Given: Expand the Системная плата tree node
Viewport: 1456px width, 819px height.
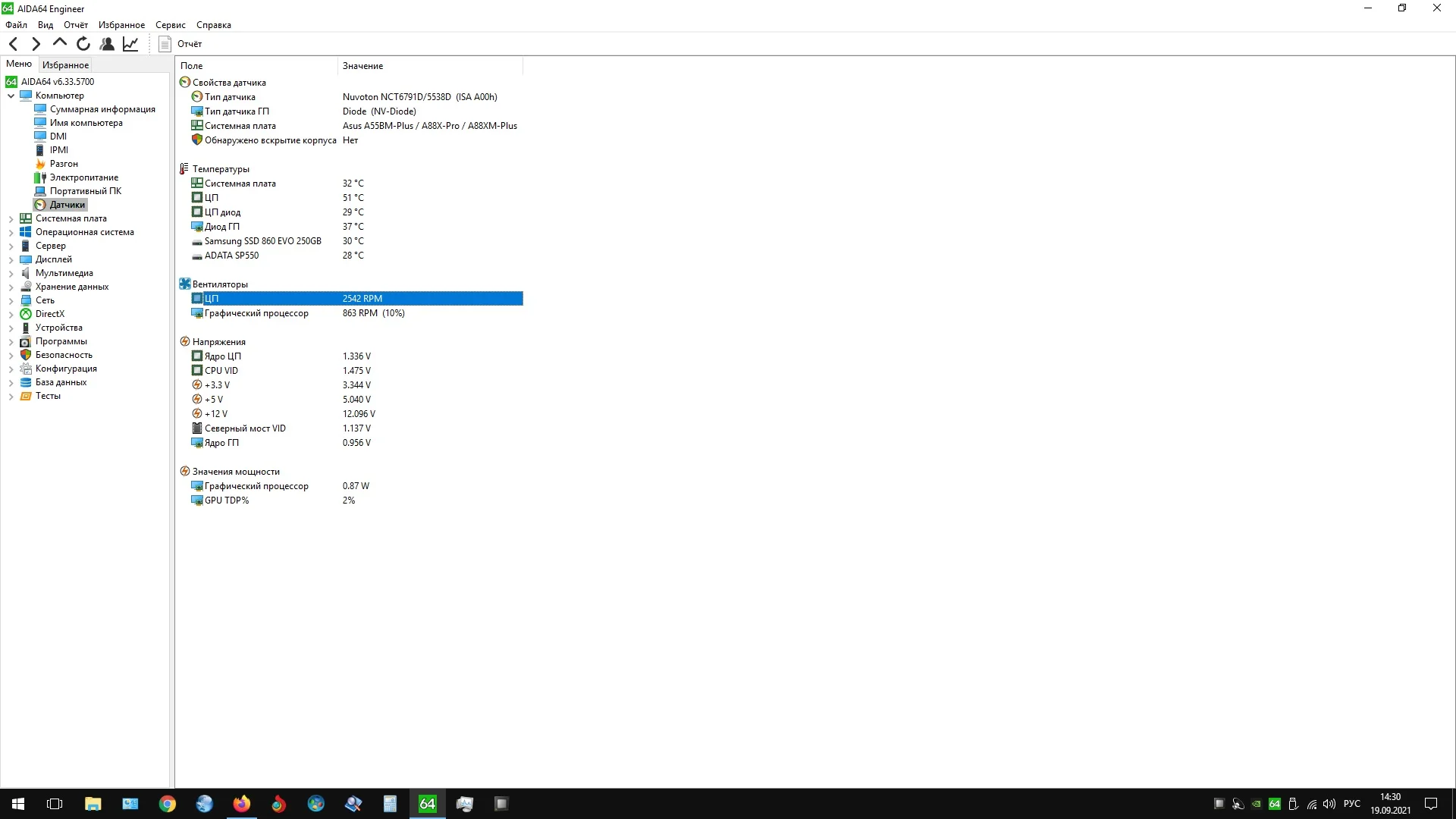Looking at the screenshot, I should [x=11, y=218].
